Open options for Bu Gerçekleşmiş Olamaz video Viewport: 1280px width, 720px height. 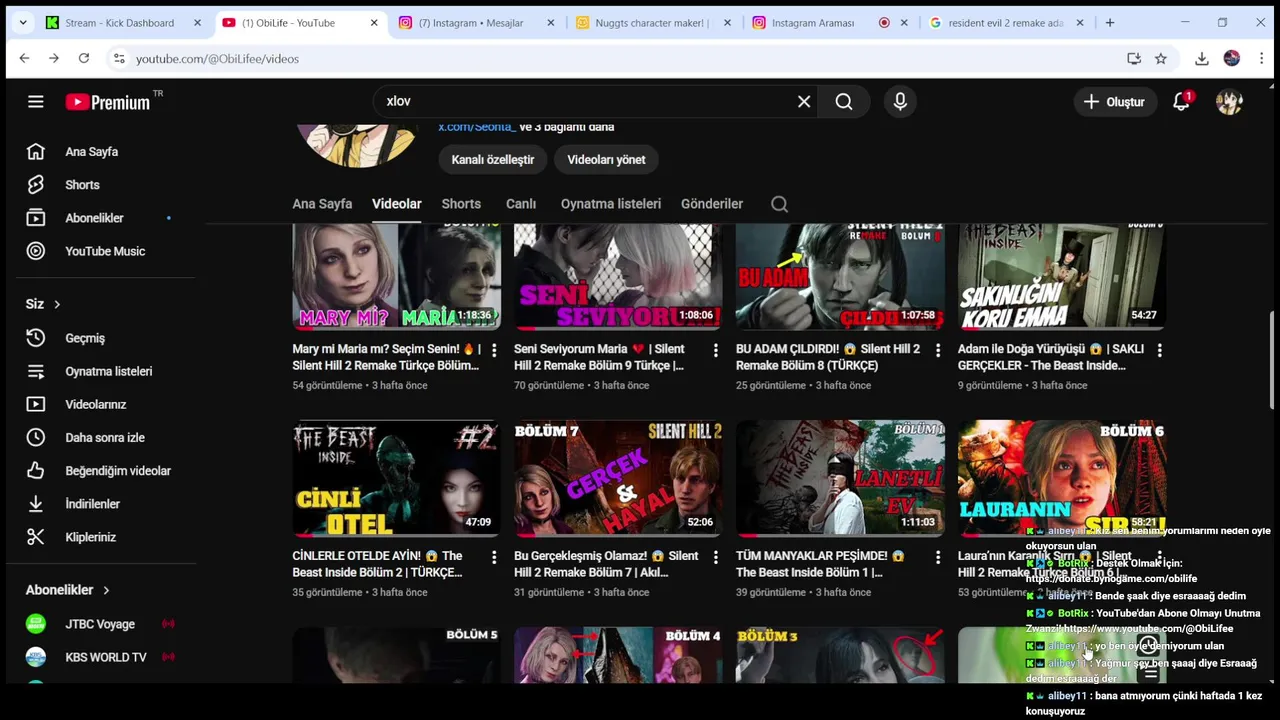pyautogui.click(x=715, y=557)
